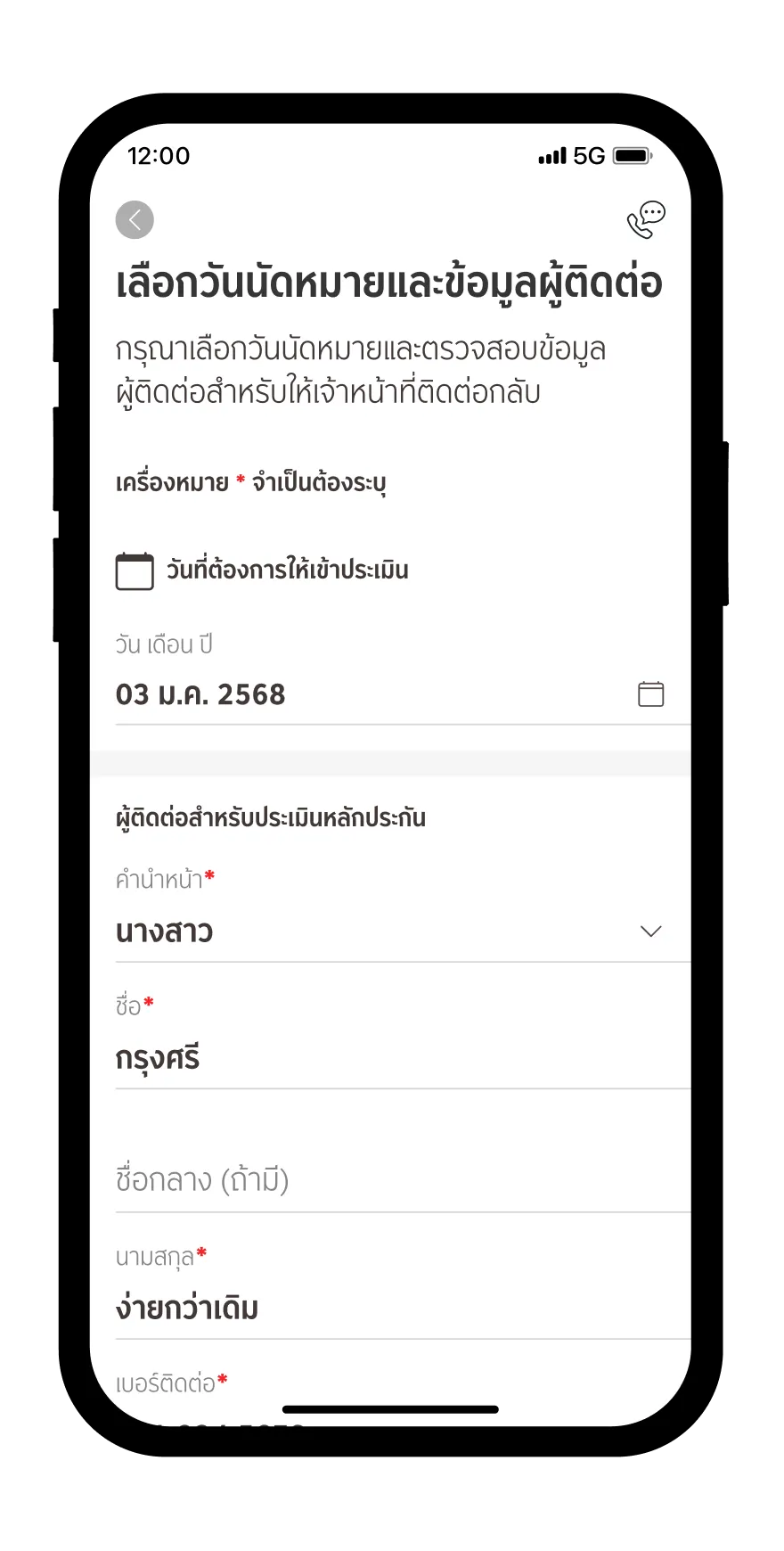Viewport: 784px width, 1551px height.
Task: Tap the home indicator bar
Action: pyautogui.click(x=390, y=1409)
